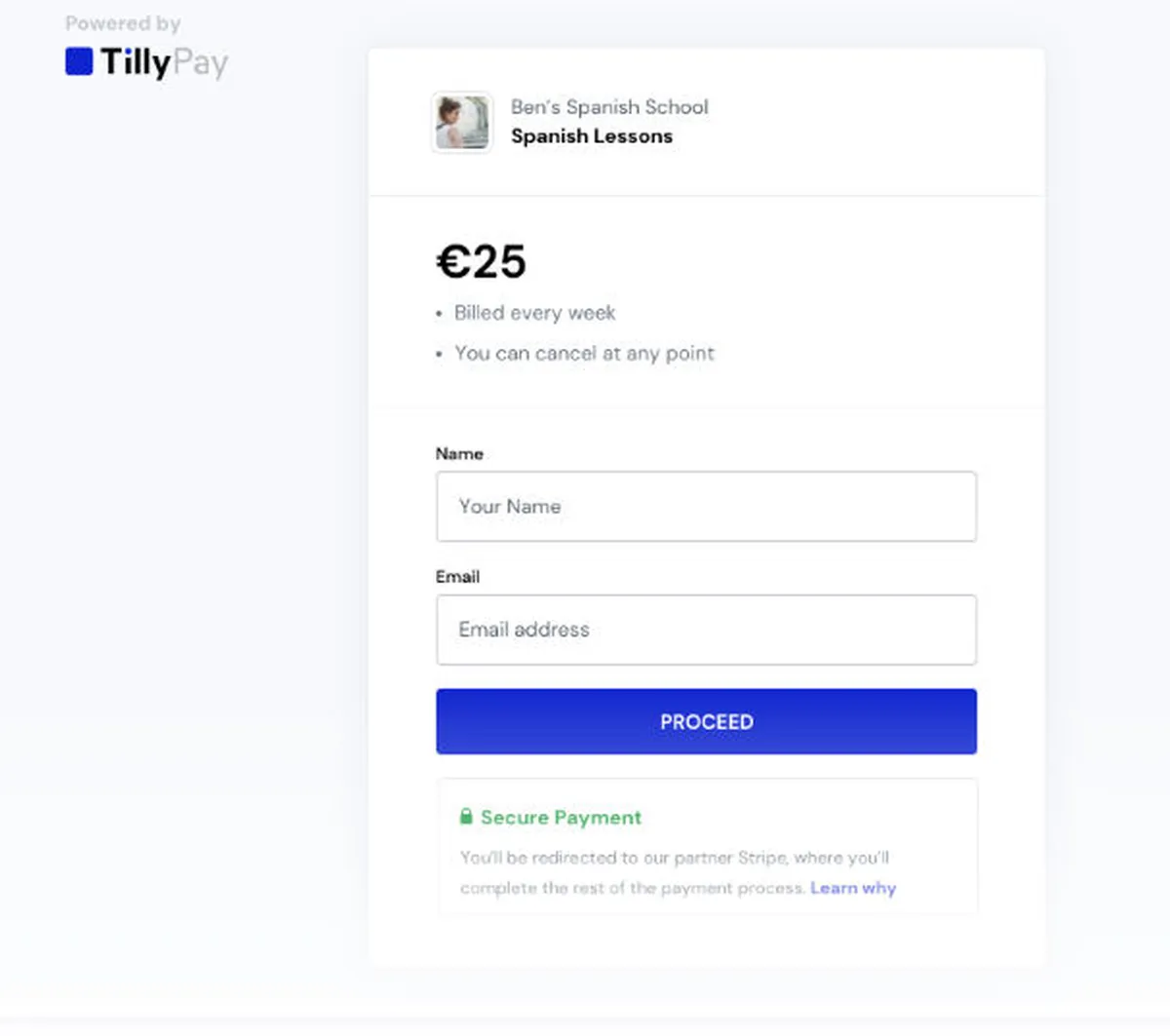
Task: Click the Ben's Spanish School profile thumbnail
Action: pyautogui.click(x=462, y=123)
